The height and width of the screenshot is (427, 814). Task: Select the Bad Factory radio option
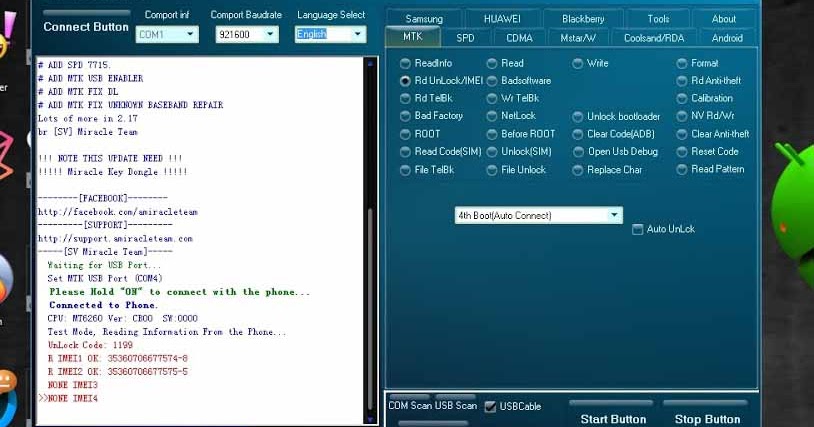tap(431, 116)
